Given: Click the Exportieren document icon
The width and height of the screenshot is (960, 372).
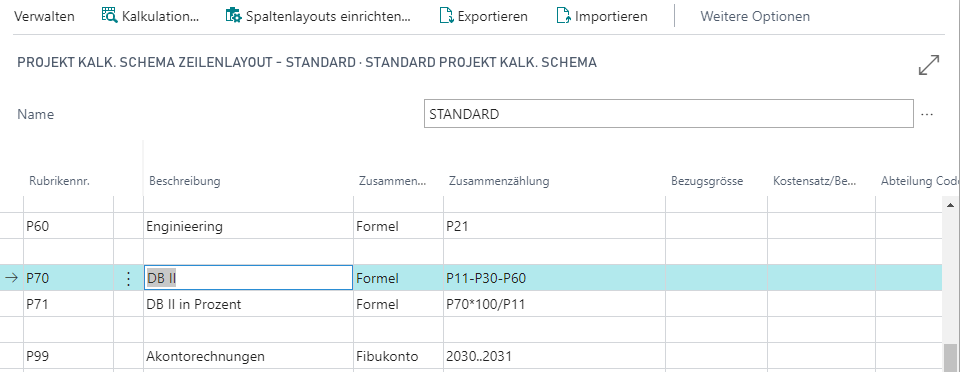Looking at the screenshot, I should [447, 16].
